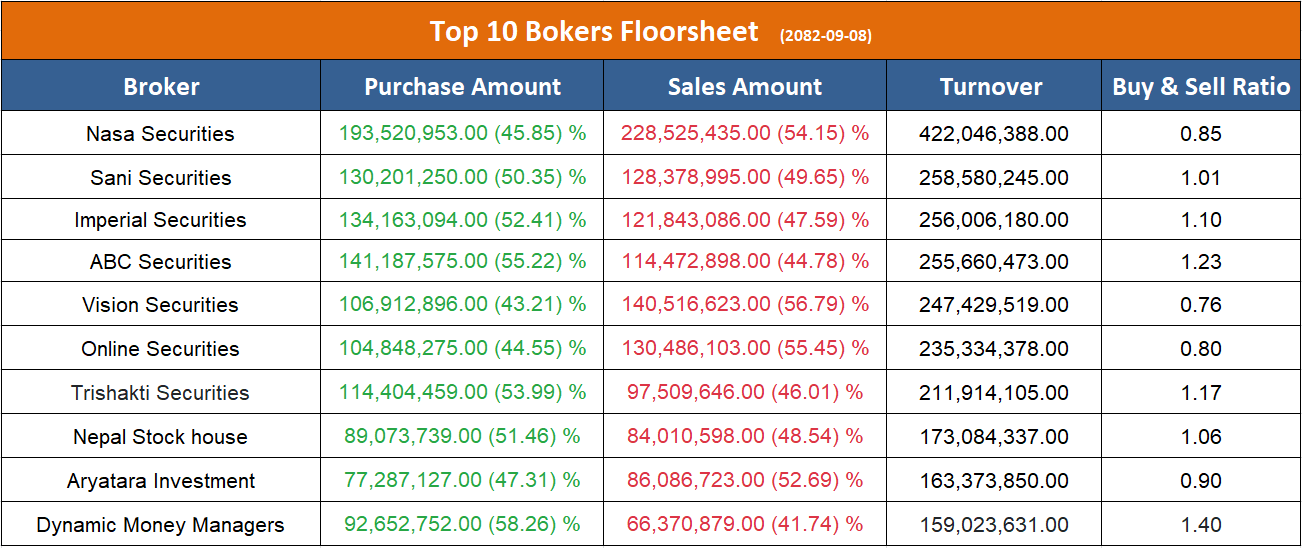This screenshot has width=1302, height=548.
Task: Click the Top 10 Bokers Floorsheet title
Action: point(594,32)
